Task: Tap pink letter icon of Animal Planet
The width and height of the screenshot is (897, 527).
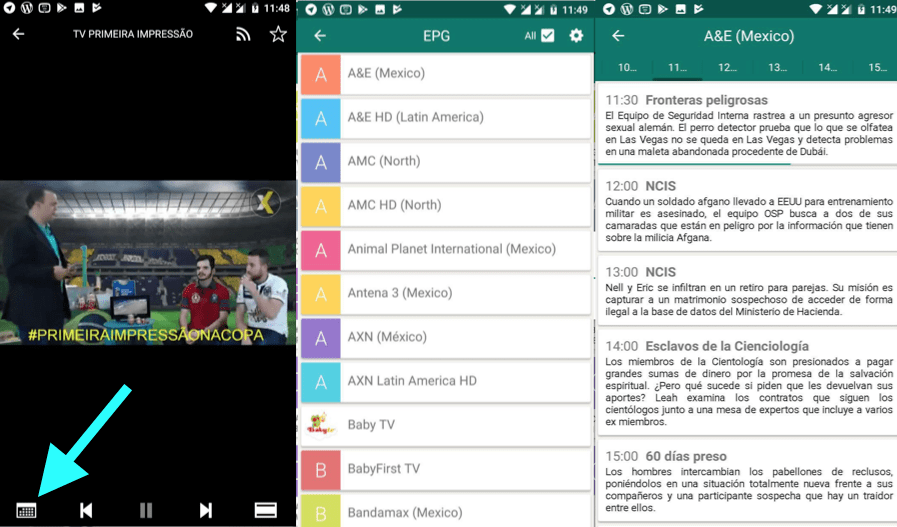Action: coord(321,250)
